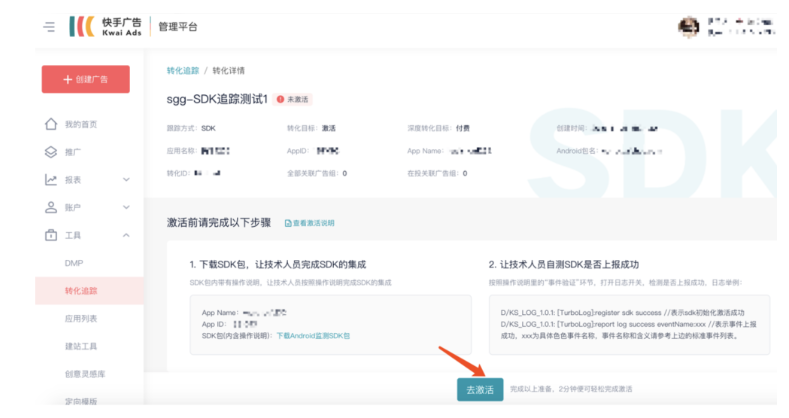Click the 完成以上准备 hint text
Screen dimensions: 789x418
coord(571,389)
